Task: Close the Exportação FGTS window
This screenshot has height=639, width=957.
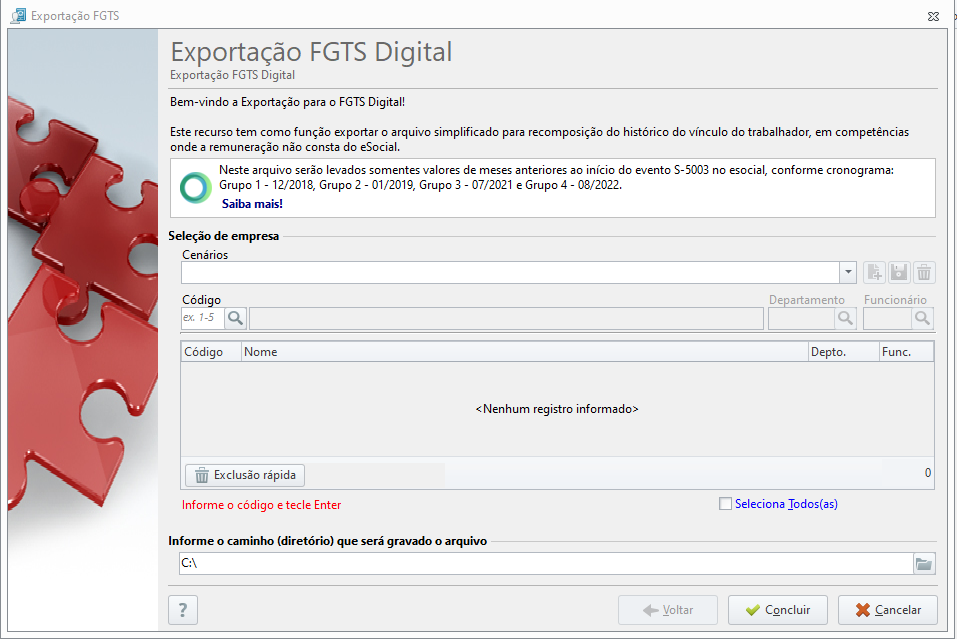Action: [x=933, y=16]
